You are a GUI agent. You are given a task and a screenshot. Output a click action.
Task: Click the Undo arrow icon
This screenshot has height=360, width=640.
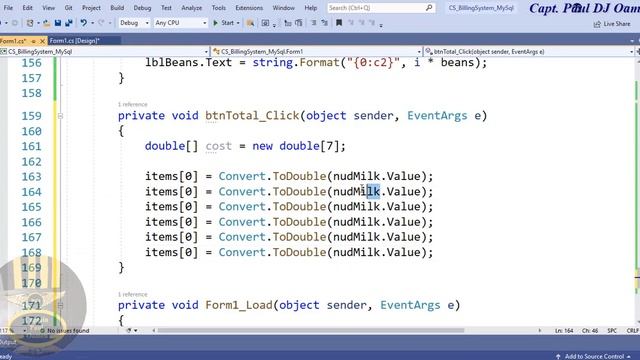click(84, 23)
